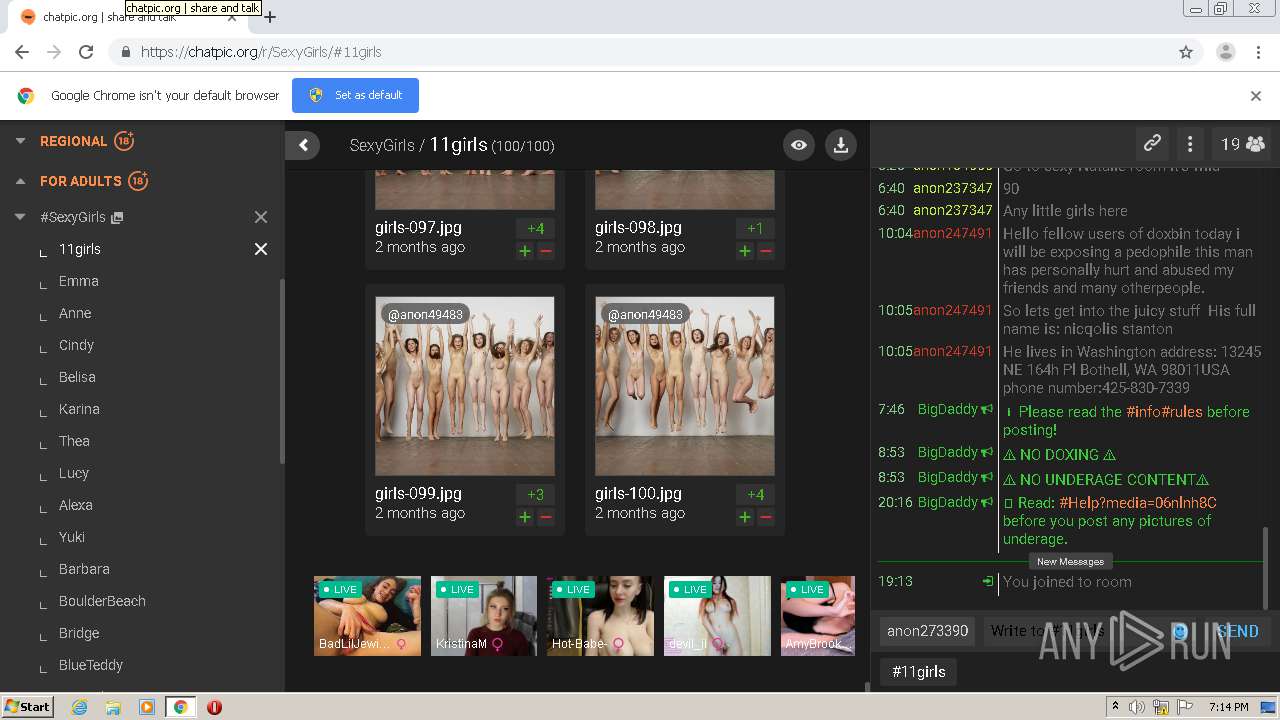Bookmark this page with the star icon
The width and height of the screenshot is (1280, 720).
pyautogui.click(x=1186, y=52)
